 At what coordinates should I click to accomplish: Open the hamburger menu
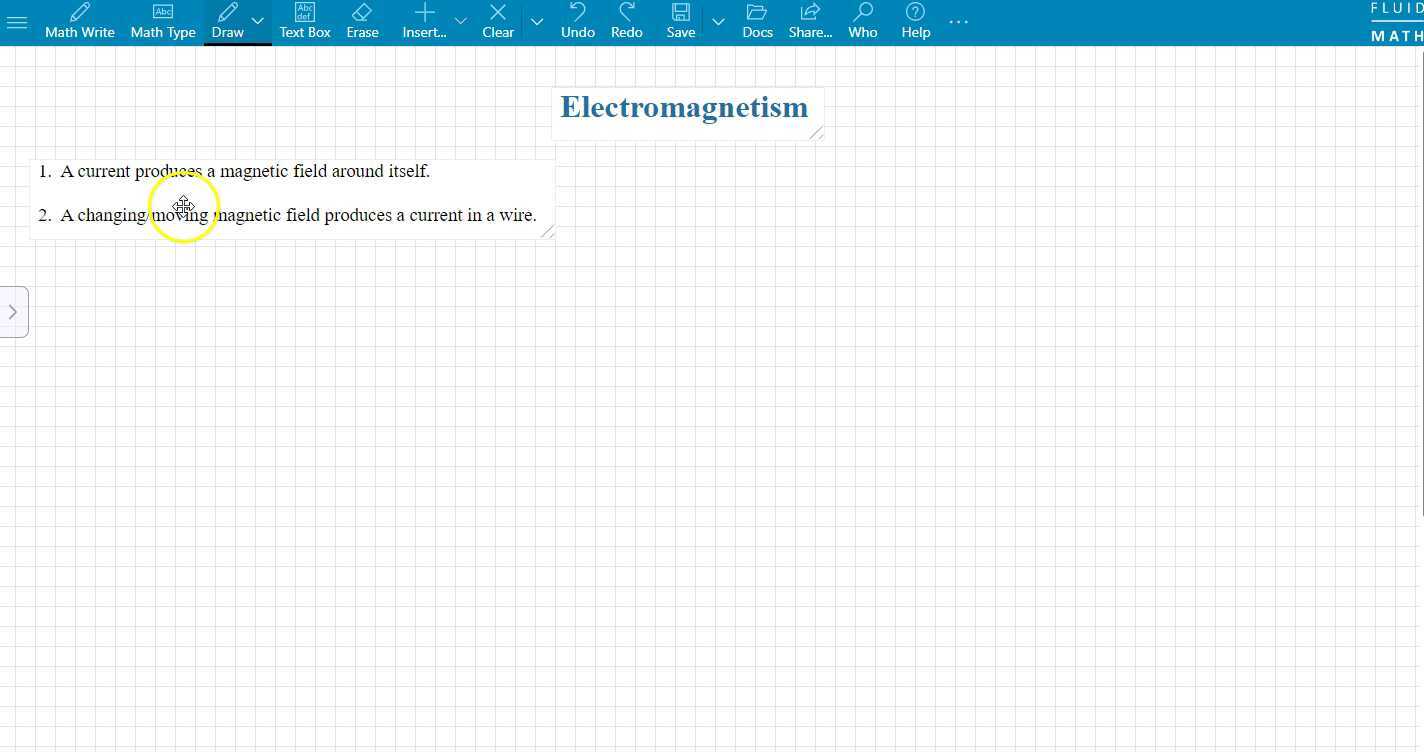(17, 21)
